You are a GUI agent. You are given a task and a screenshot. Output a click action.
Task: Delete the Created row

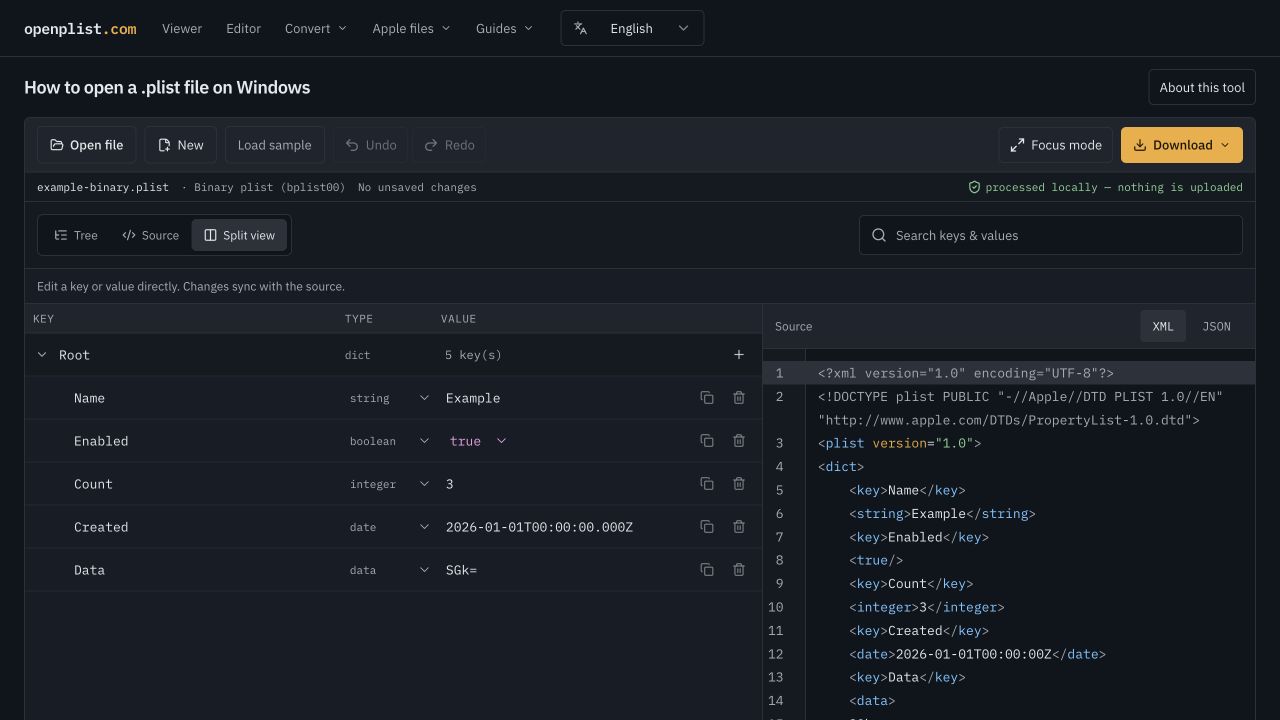[x=739, y=527]
